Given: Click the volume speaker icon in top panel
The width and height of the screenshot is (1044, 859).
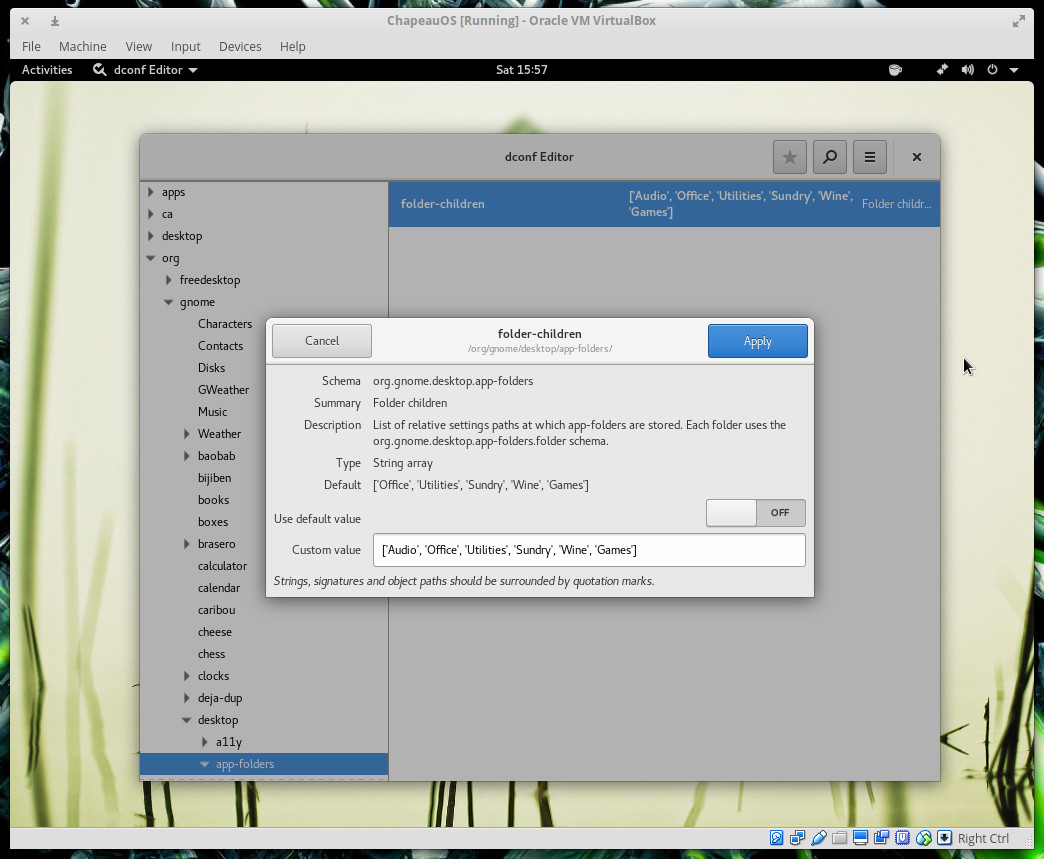Looking at the screenshot, I should (967, 70).
